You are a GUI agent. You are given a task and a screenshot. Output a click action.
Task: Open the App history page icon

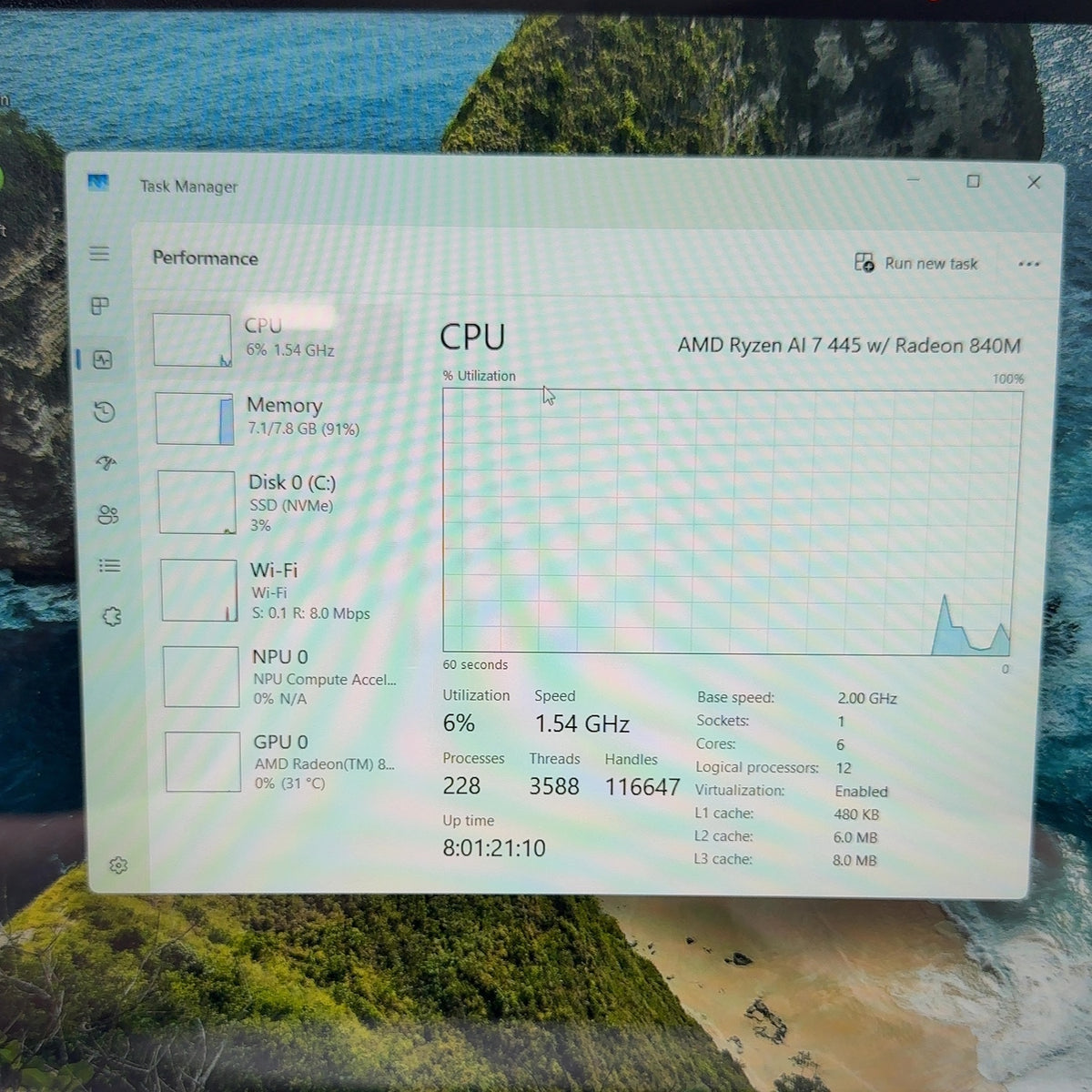(105, 412)
